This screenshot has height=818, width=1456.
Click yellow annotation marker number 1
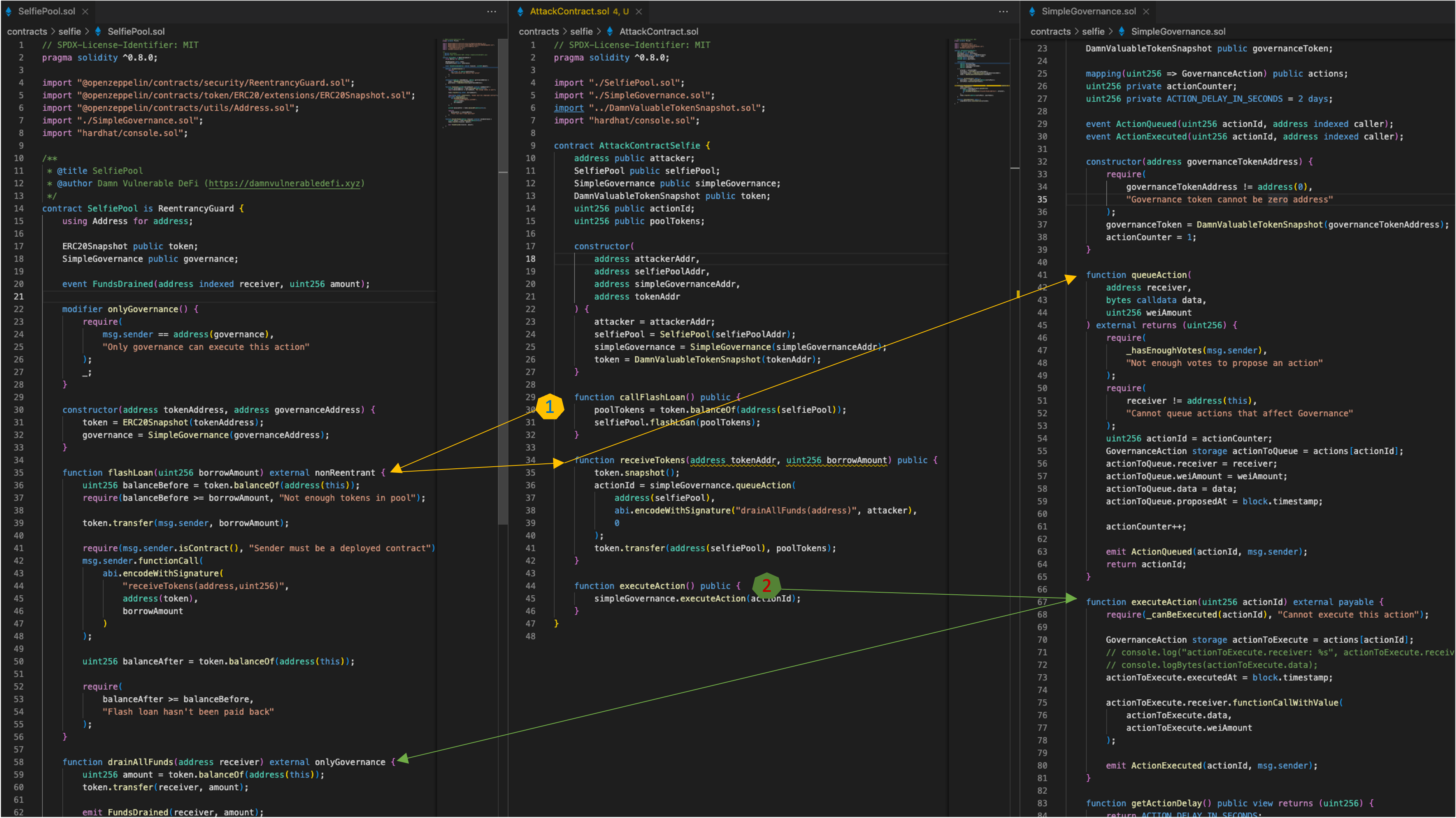549,407
